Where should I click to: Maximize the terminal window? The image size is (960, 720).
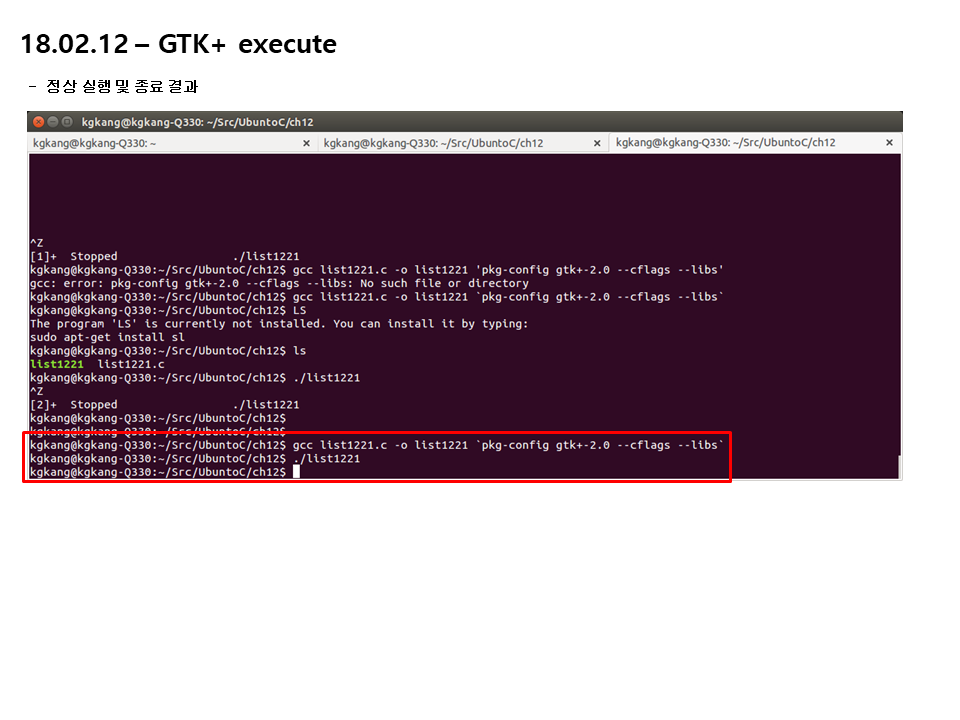tap(67, 122)
